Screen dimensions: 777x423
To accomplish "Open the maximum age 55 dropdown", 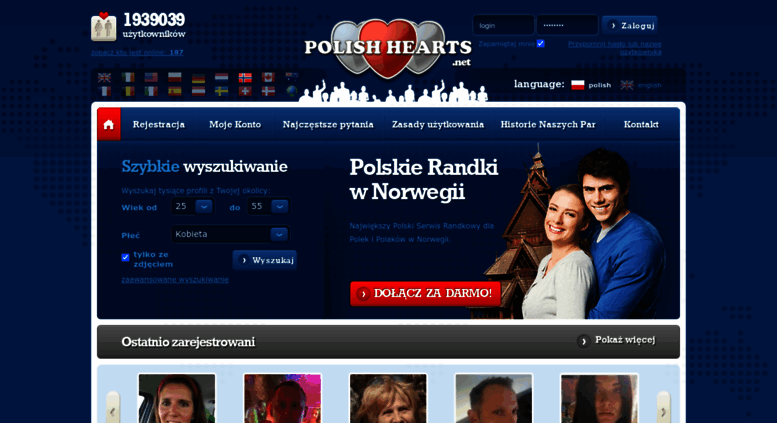I will click(x=269, y=207).
